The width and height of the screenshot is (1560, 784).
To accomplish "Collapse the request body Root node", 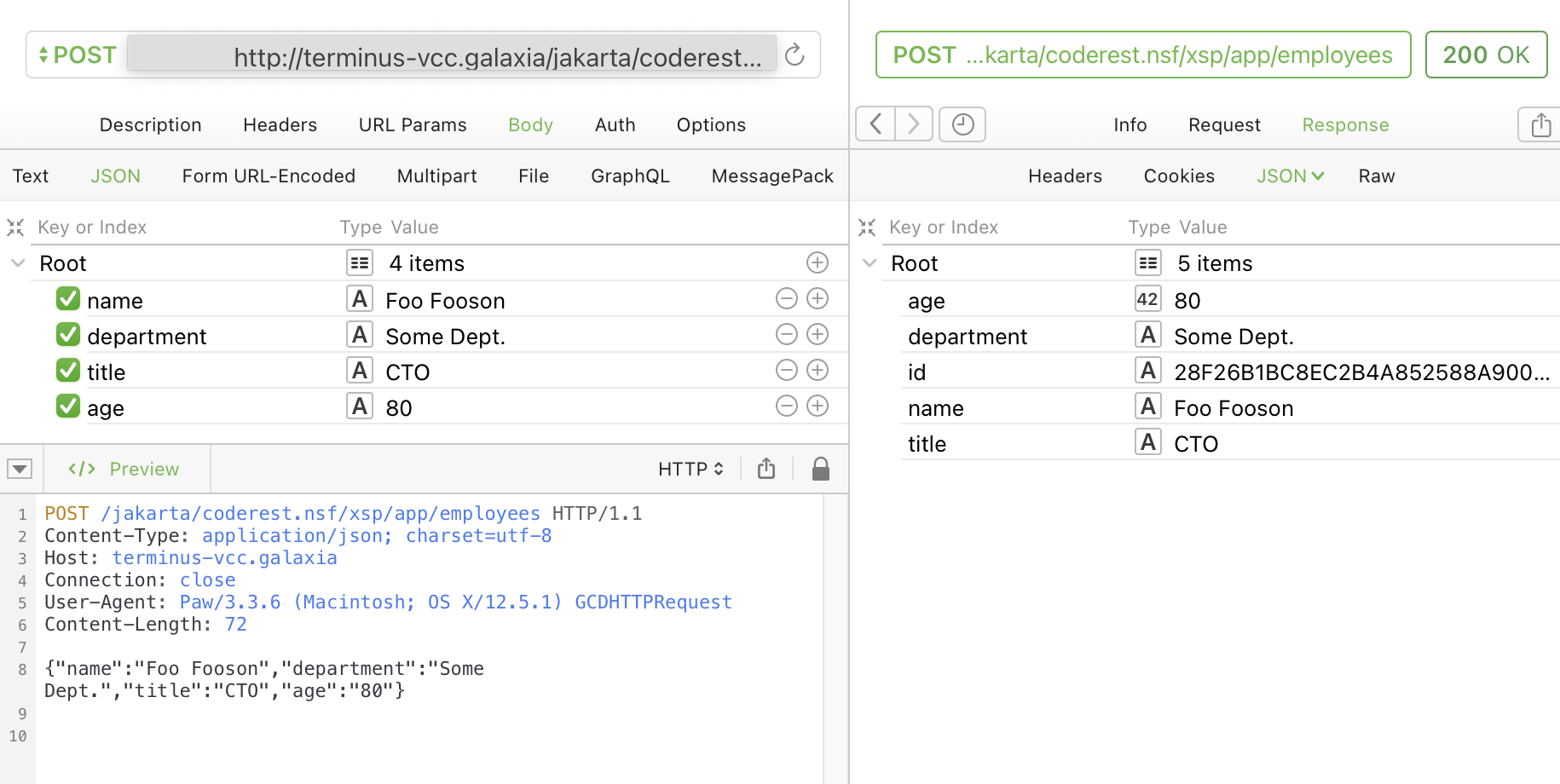I will point(18,263).
